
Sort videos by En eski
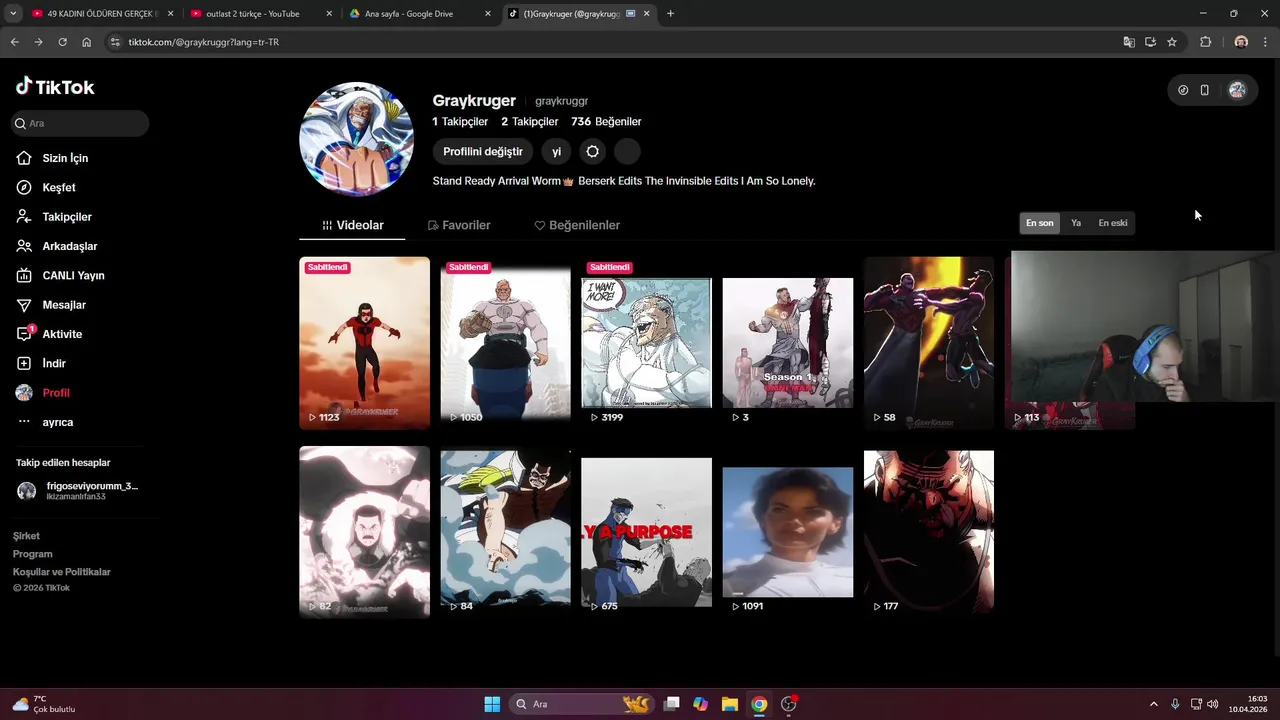(1113, 223)
